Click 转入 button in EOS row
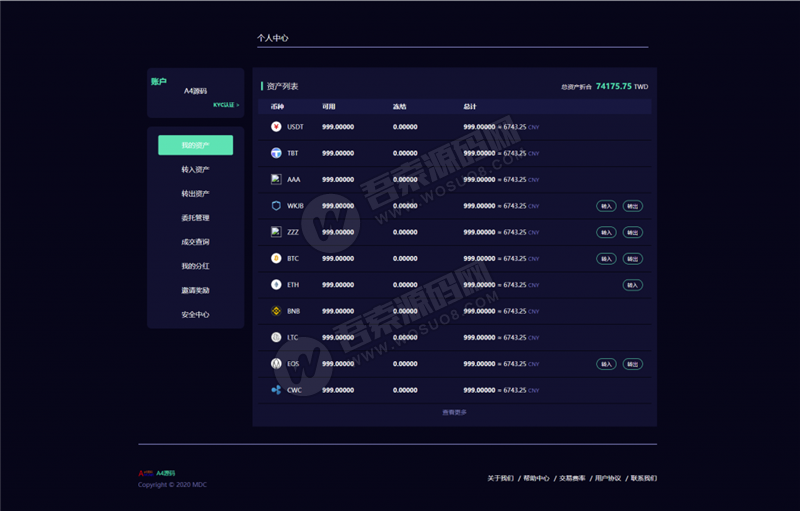 pyautogui.click(x=606, y=364)
